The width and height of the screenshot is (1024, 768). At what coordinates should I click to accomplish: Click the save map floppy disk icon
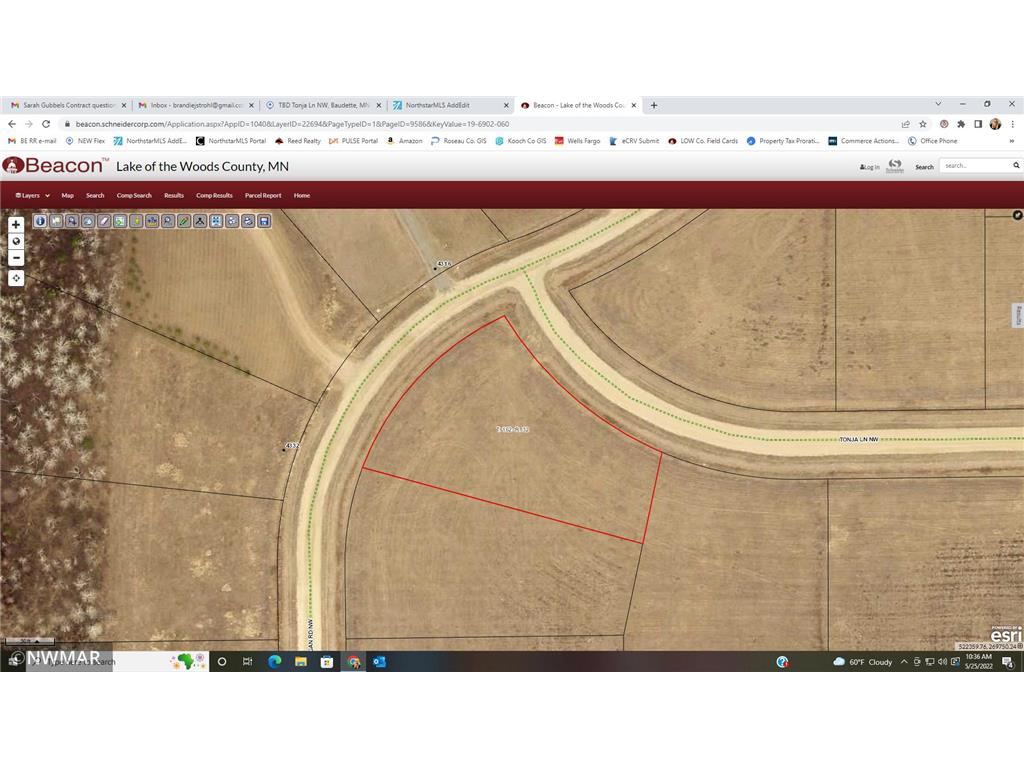(x=264, y=221)
